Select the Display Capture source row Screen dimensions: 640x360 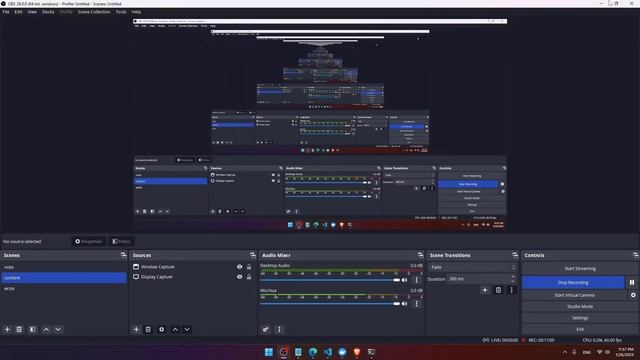192,277
